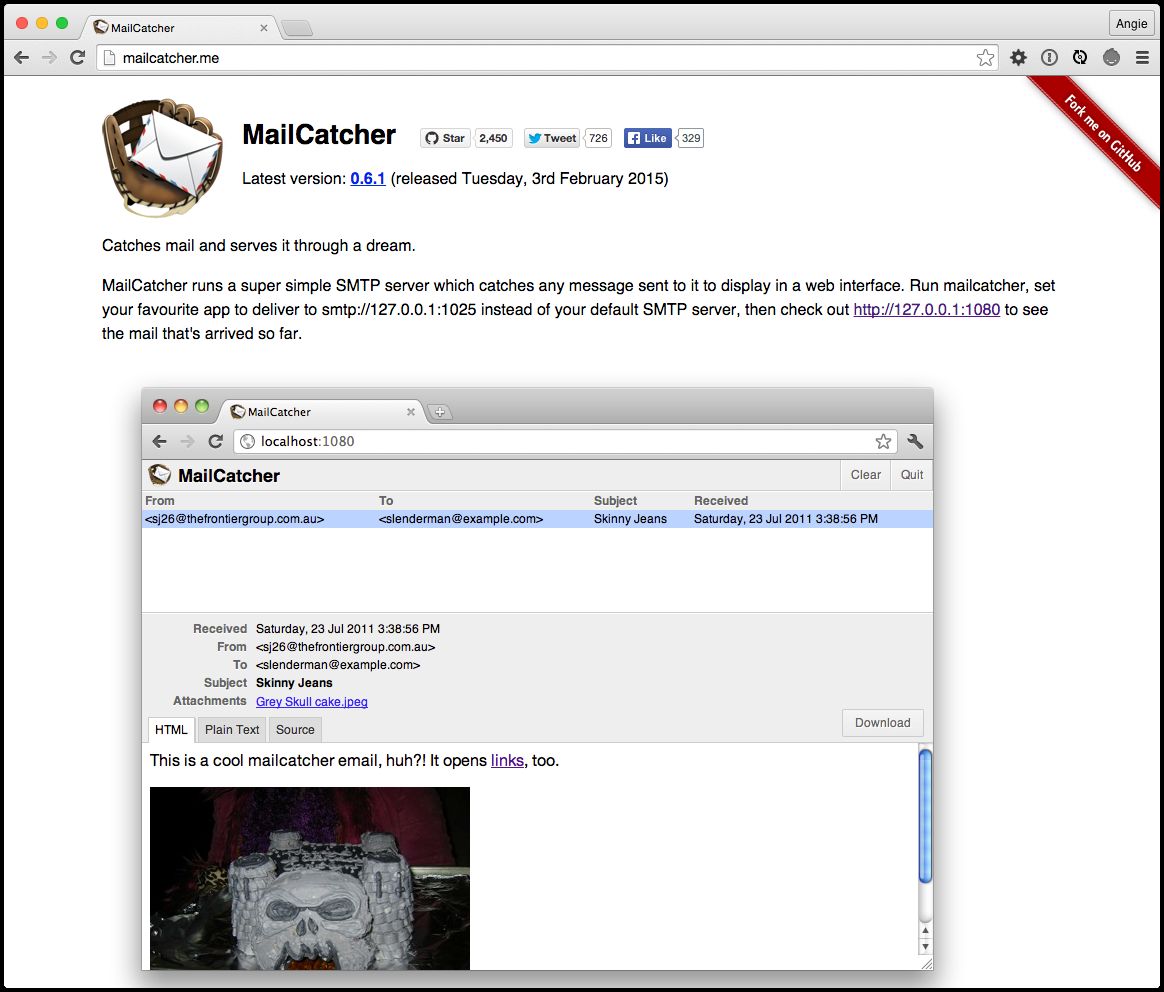This screenshot has height=992, width=1164.
Task: Click the Subject column header
Action: coord(615,500)
